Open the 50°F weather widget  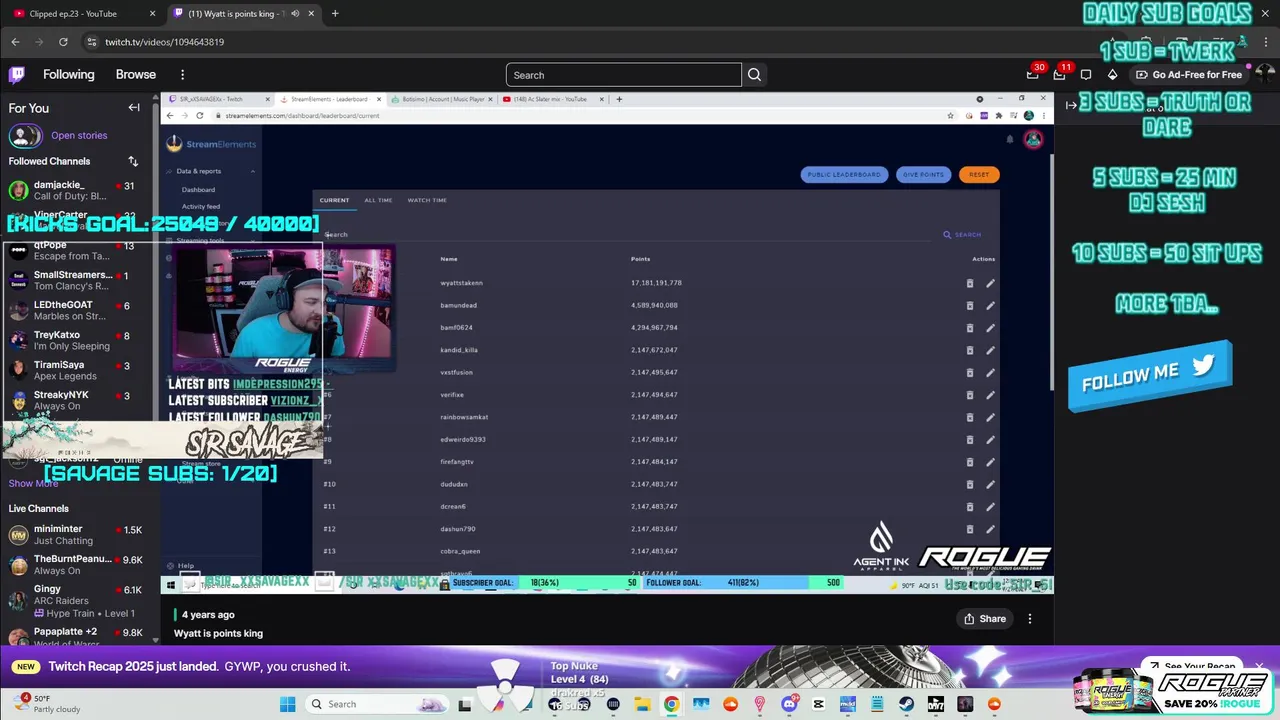point(45,704)
